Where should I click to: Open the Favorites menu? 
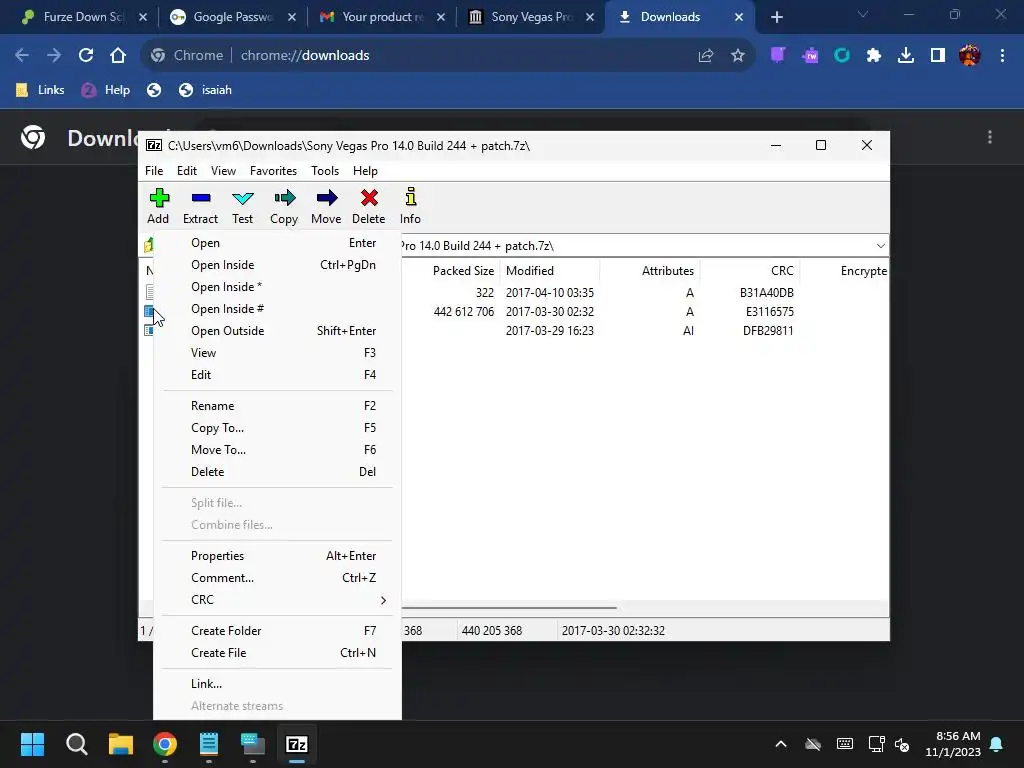point(273,171)
